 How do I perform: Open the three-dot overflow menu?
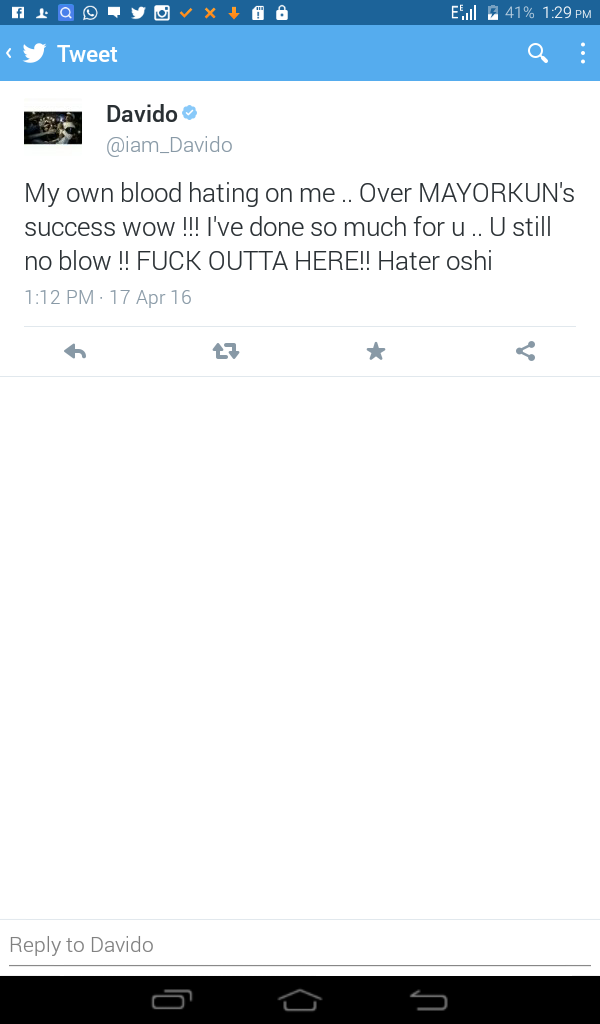[x=582, y=54]
